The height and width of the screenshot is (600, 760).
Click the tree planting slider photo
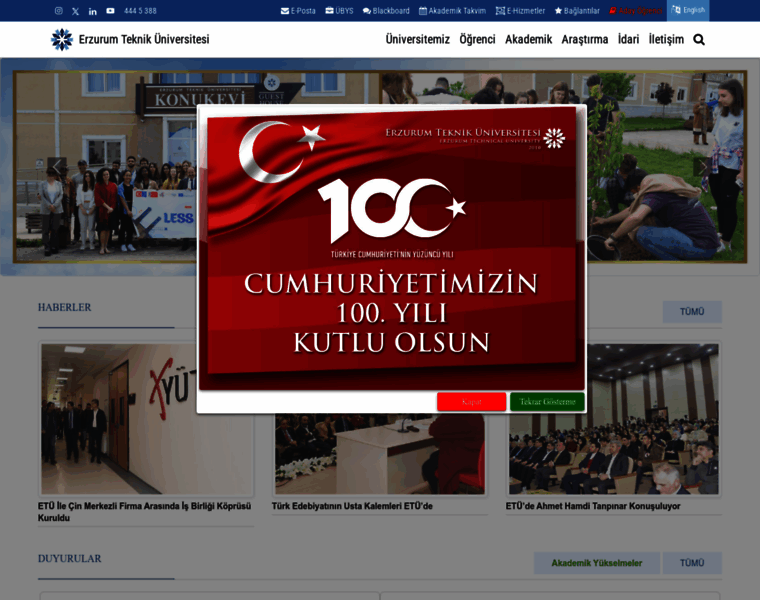point(665,167)
